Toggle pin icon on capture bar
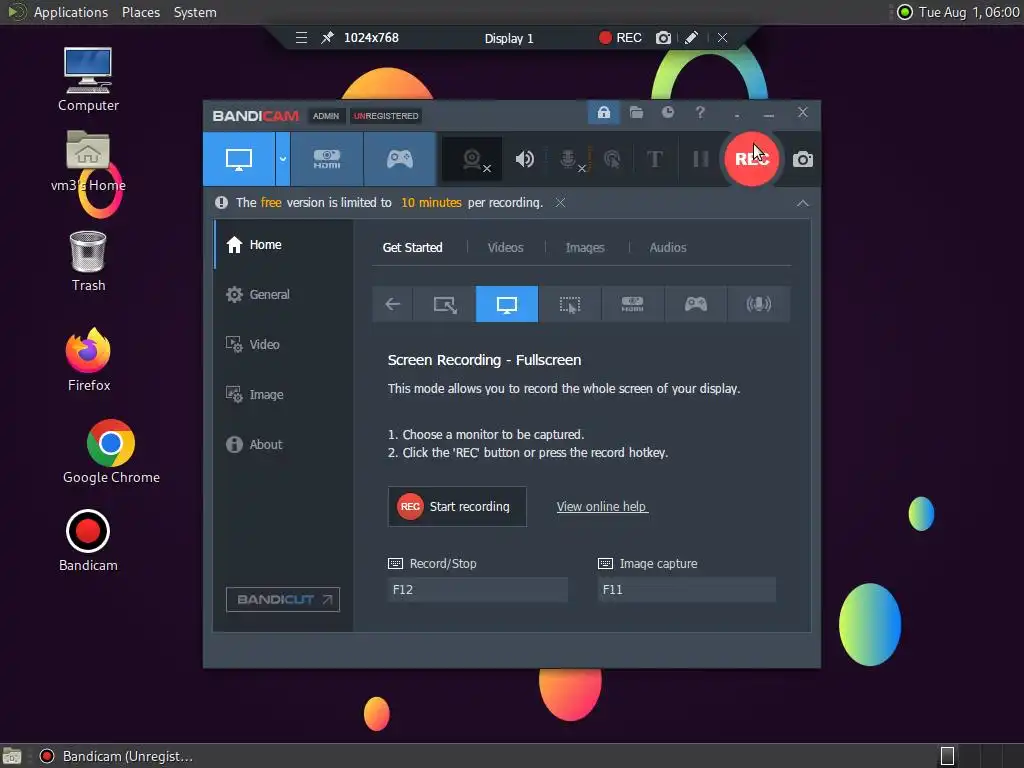The height and width of the screenshot is (768, 1024). tap(327, 38)
